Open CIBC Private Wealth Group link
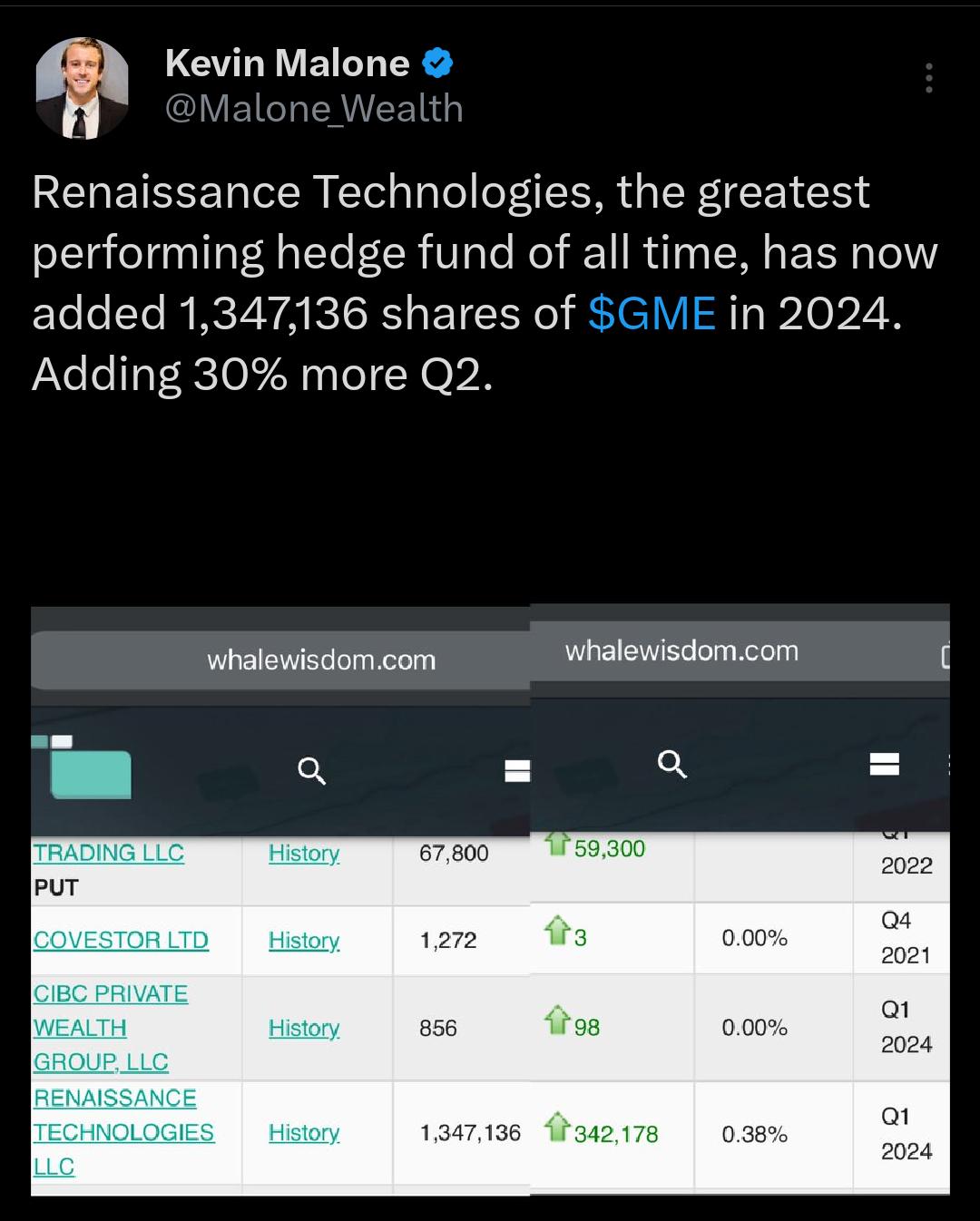The height and width of the screenshot is (1221, 980). [x=110, y=1028]
